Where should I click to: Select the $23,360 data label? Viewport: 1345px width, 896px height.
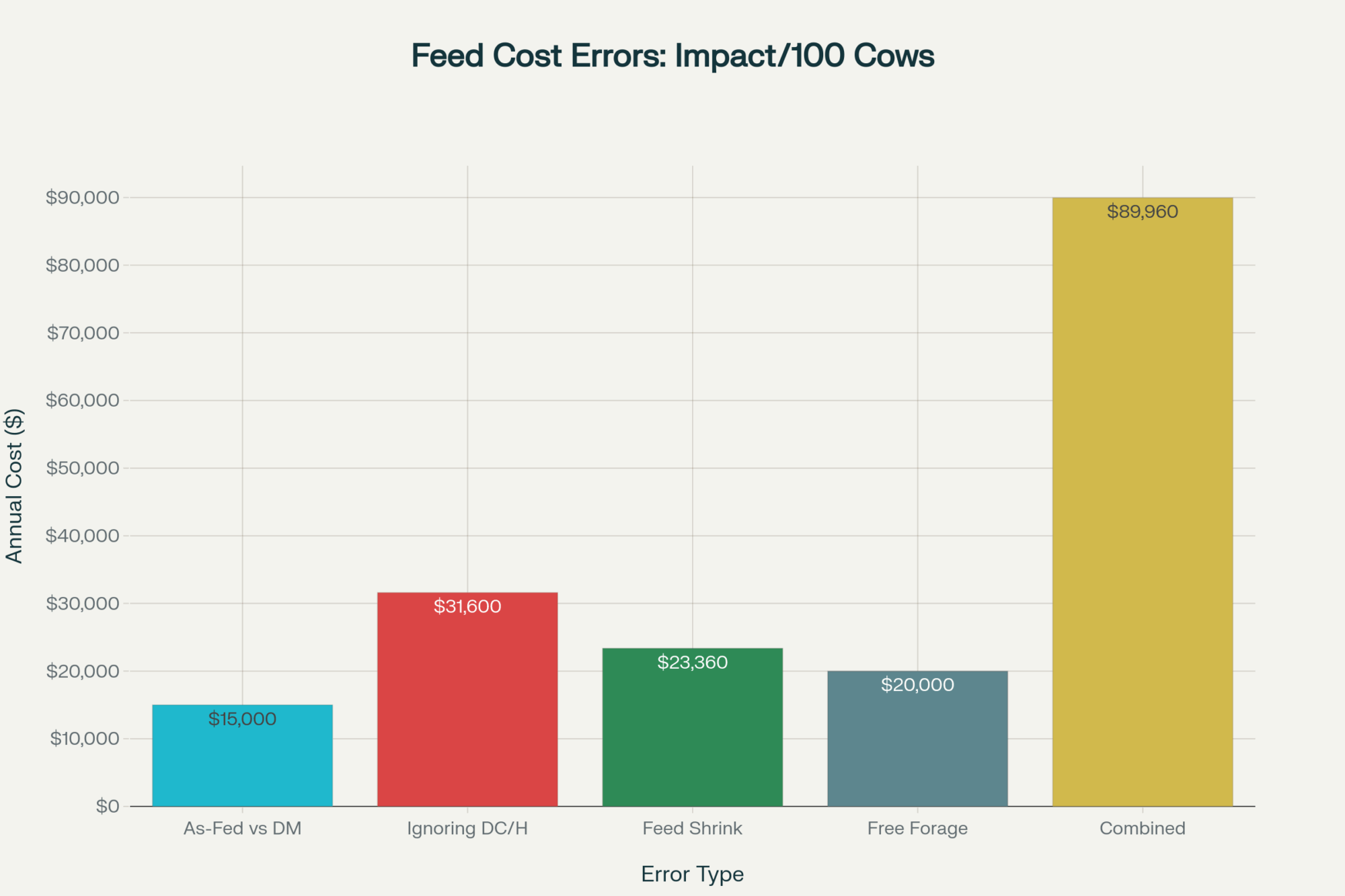click(692, 662)
